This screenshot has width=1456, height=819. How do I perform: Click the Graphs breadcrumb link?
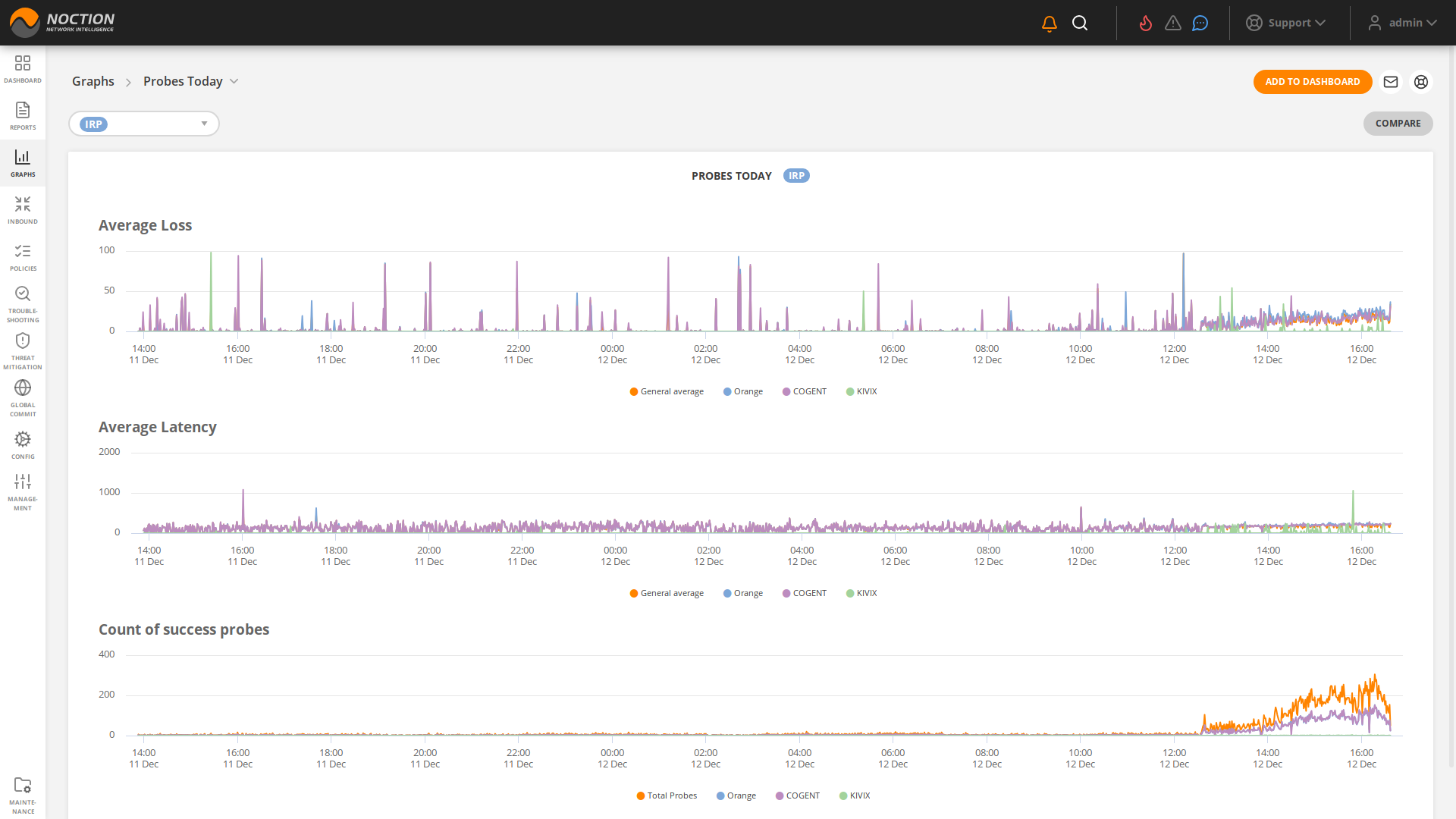[93, 82]
